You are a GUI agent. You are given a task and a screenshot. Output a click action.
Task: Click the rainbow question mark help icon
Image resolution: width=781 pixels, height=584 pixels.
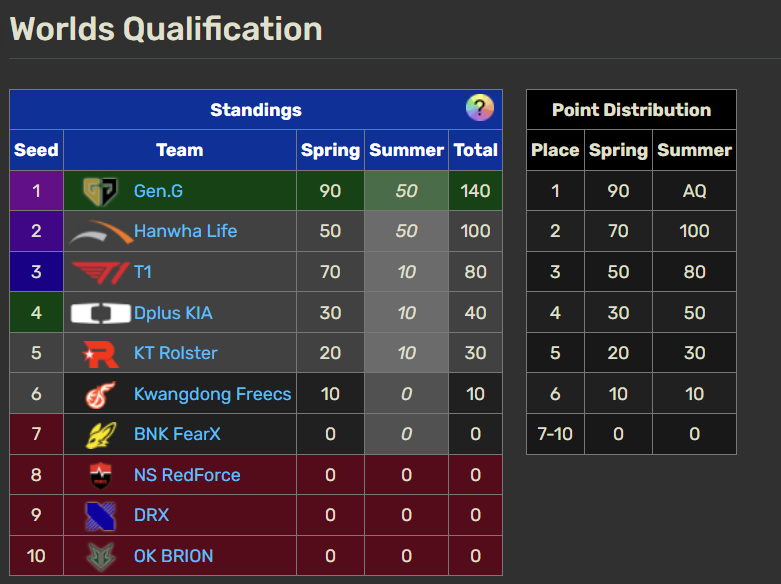[480, 108]
